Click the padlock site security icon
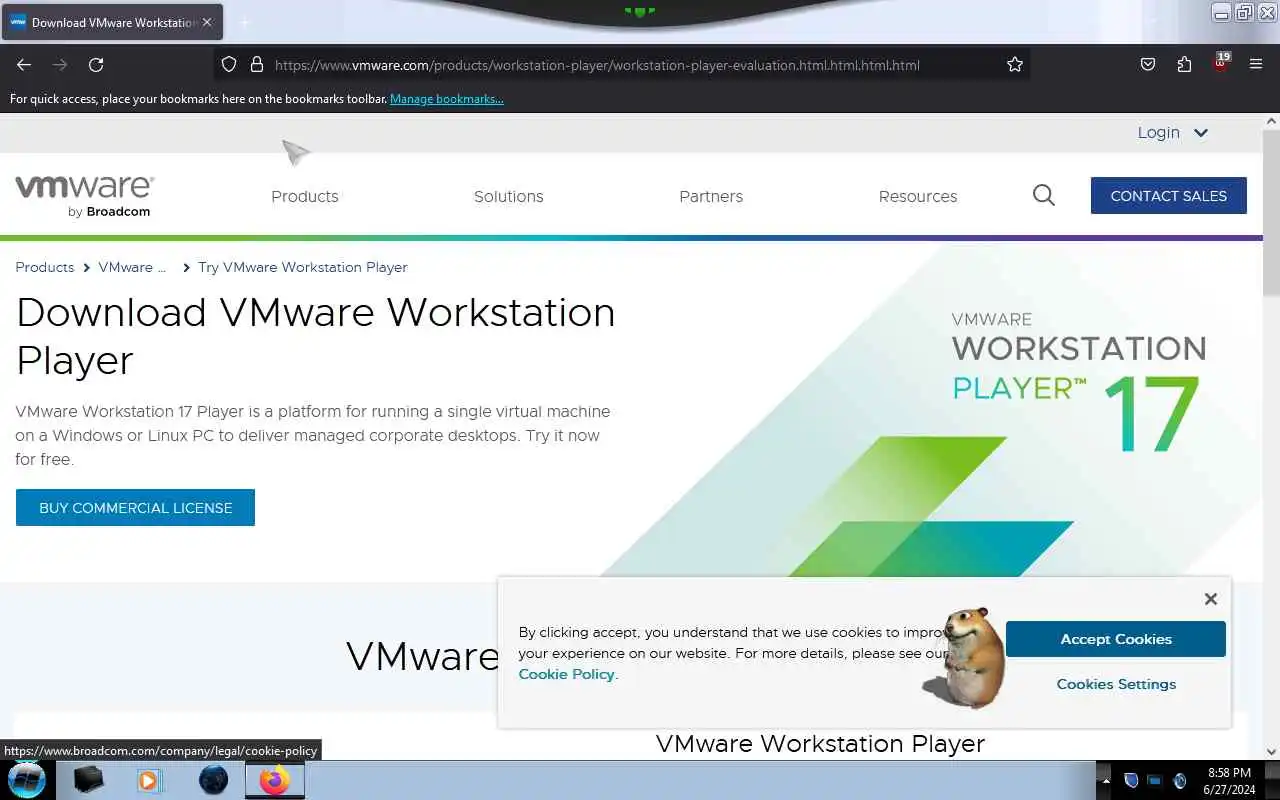This screenshot has height=800, width=1280. [257, 65]
